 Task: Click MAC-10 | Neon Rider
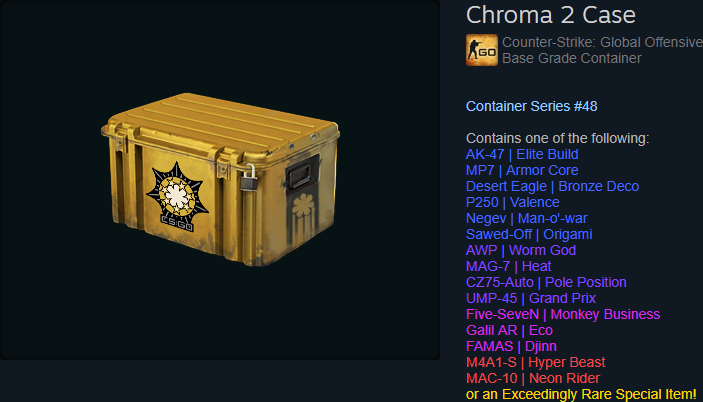[533, 378]
